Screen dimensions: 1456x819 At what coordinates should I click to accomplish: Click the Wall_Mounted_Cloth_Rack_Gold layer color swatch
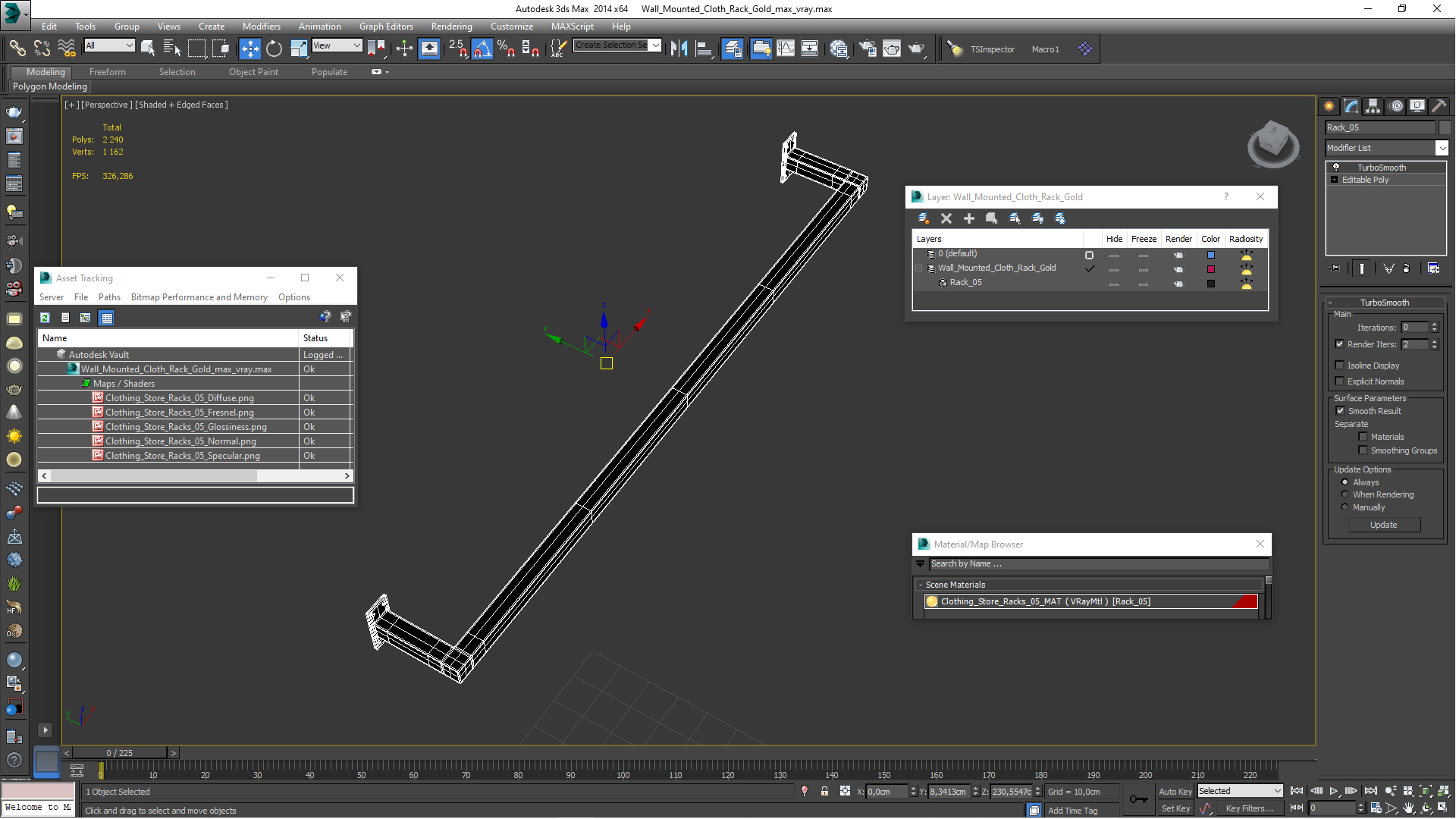[x=1211, y=269]
